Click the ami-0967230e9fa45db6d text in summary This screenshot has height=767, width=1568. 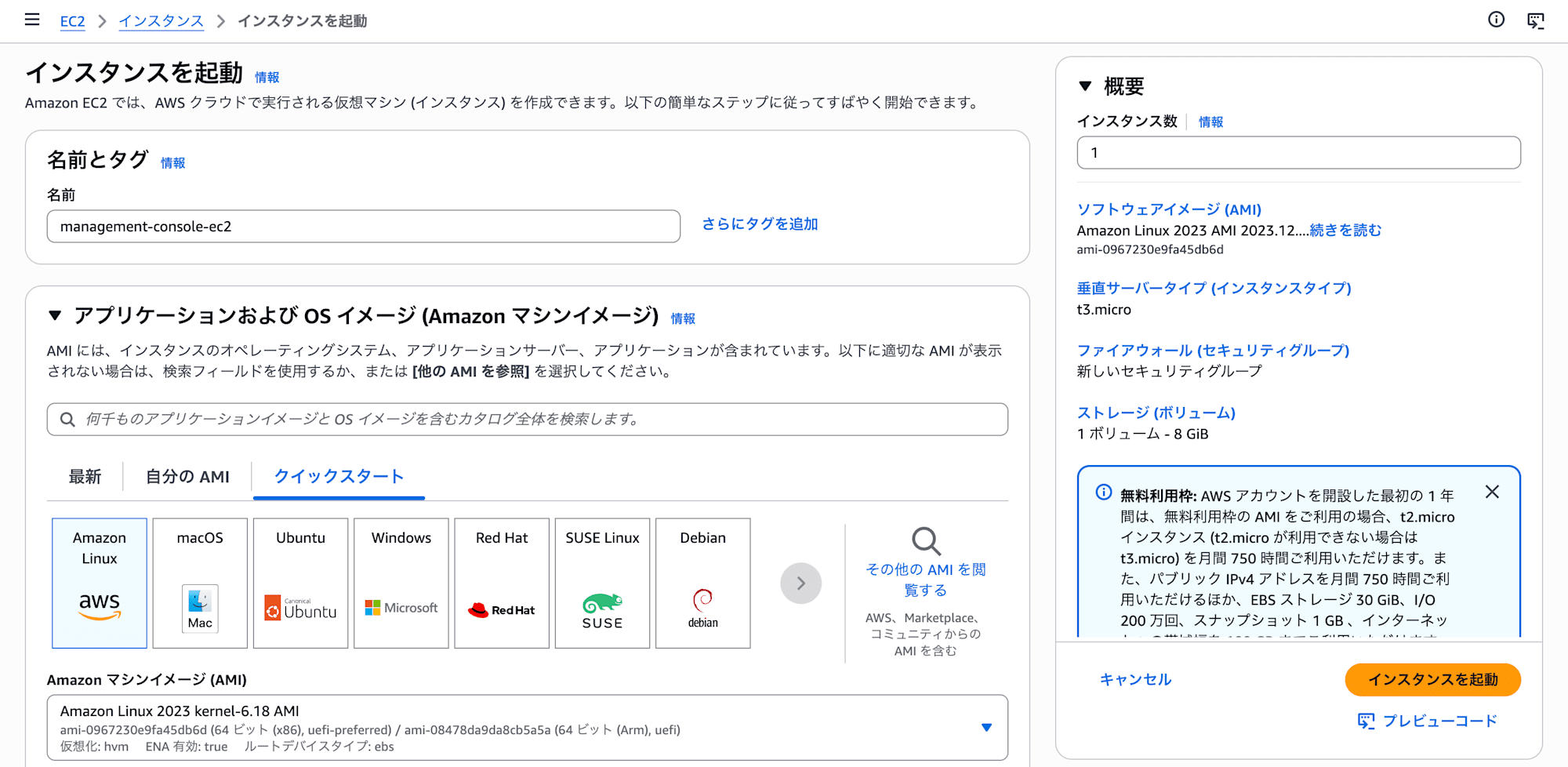click(1149, 249)
